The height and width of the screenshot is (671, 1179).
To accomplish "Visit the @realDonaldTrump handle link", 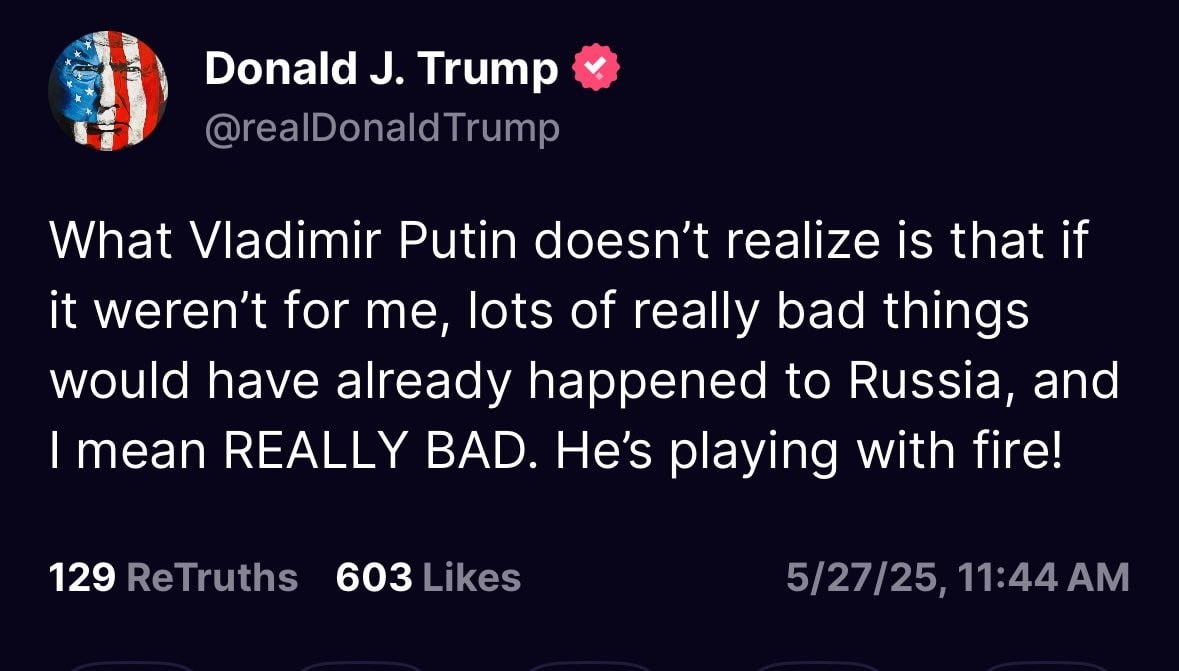I will click(x=382, y=129).
